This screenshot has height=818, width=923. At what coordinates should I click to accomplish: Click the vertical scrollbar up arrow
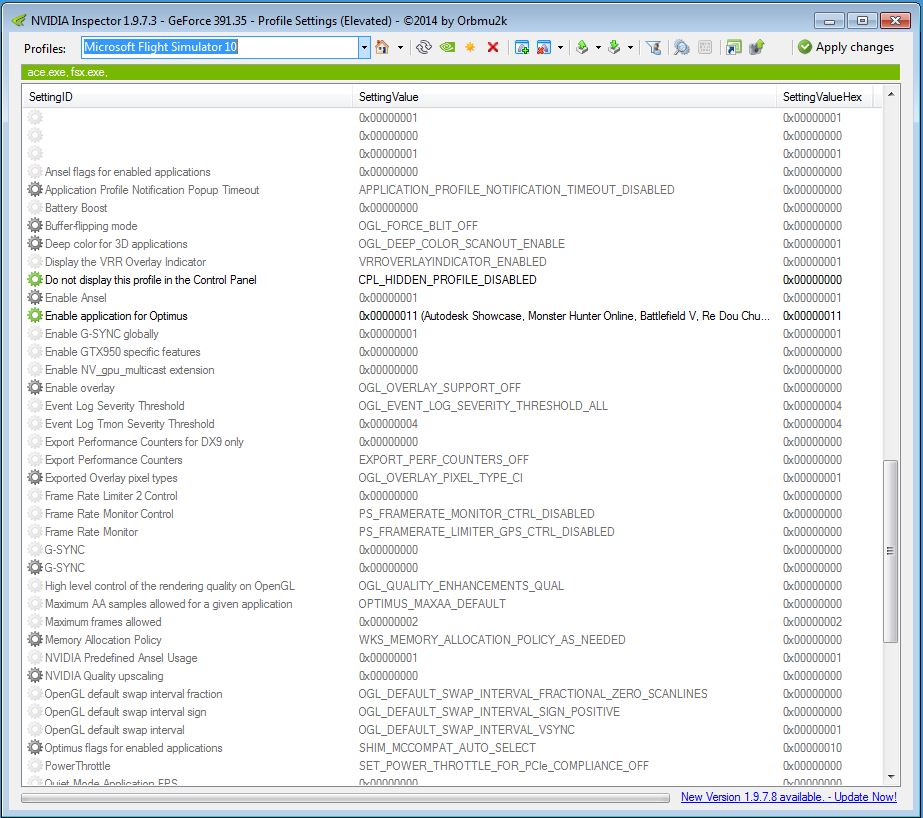[x=891, y=94]
